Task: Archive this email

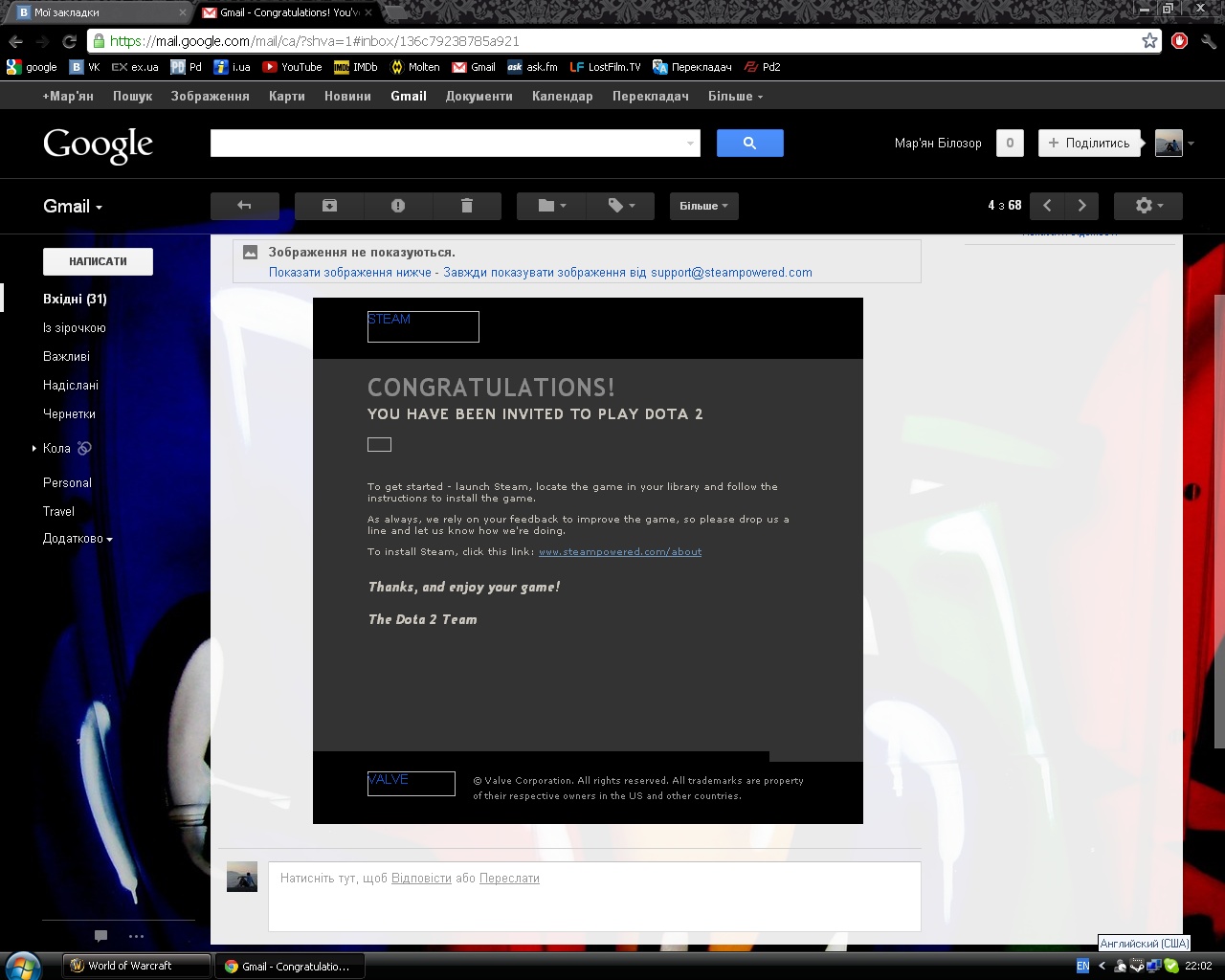Action: 329,206
